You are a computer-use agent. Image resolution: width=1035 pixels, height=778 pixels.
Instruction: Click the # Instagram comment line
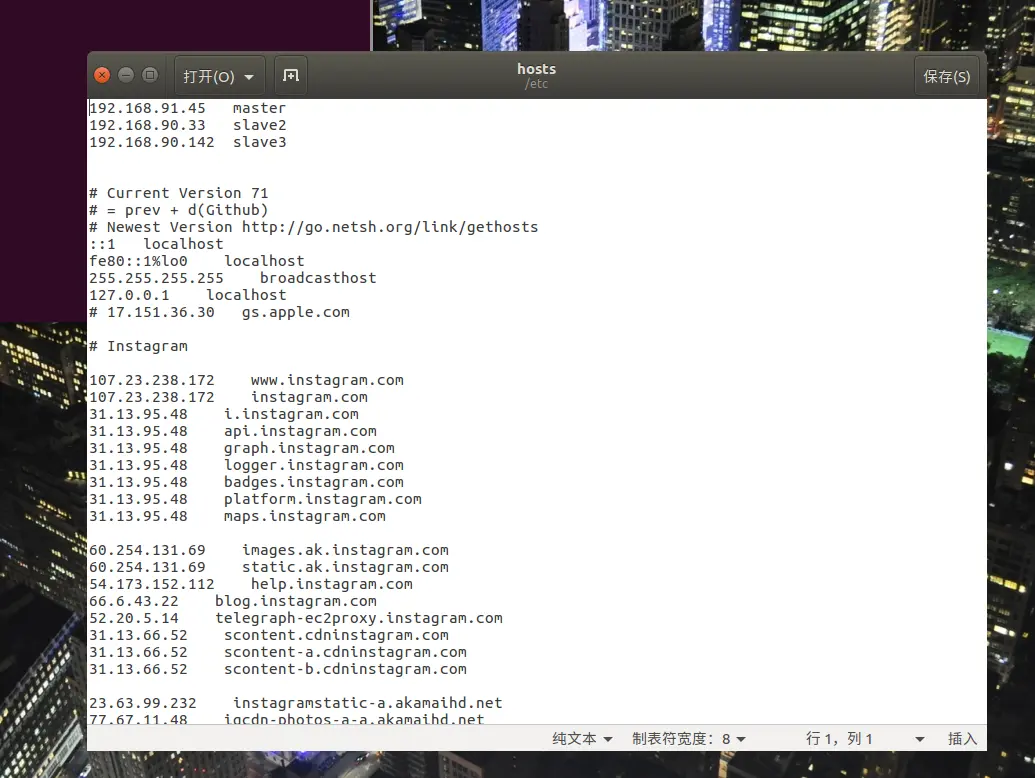click(139, 346)
